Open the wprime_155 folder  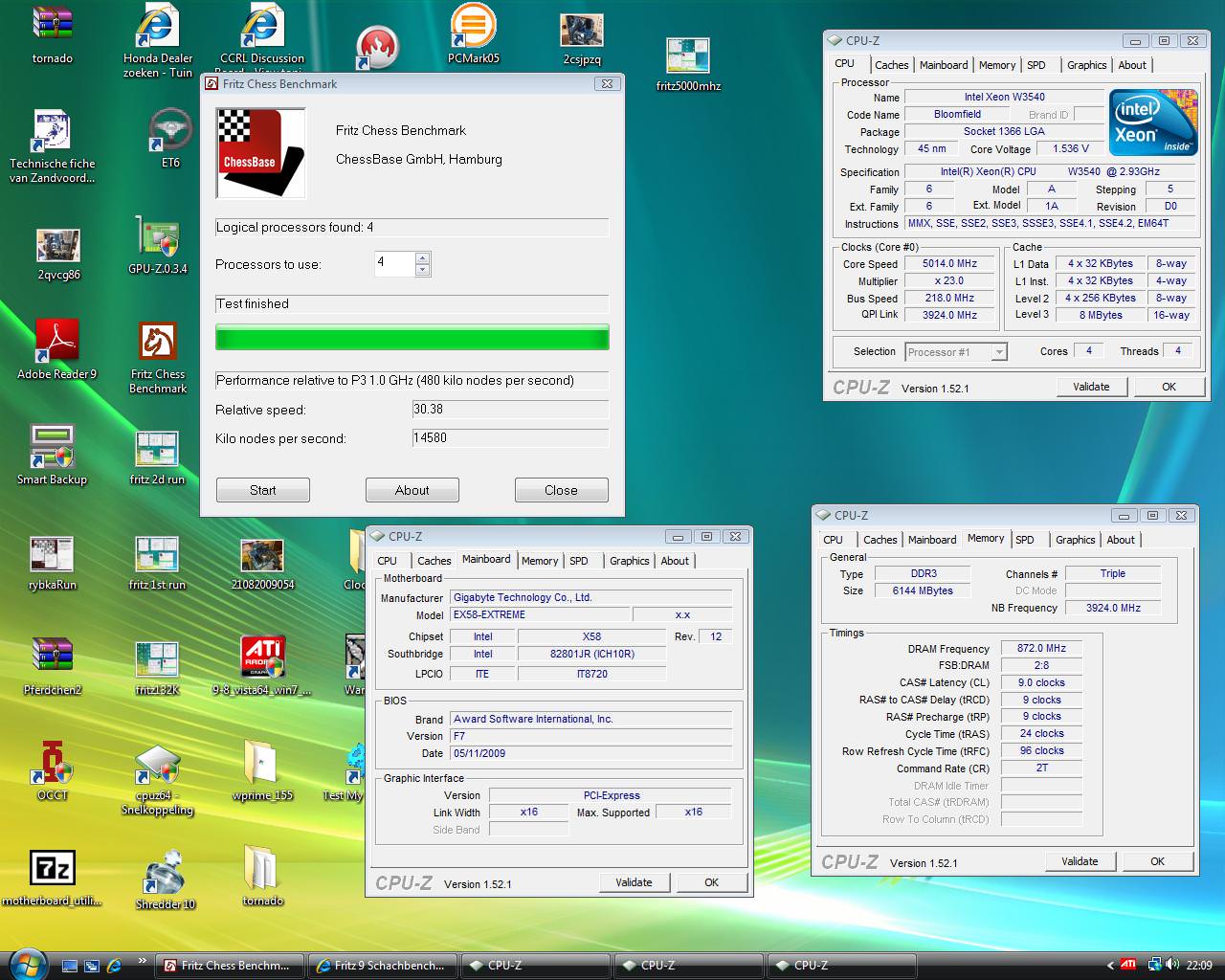point(262,771)
